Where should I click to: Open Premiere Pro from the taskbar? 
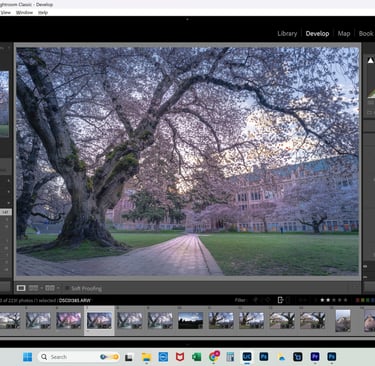click(x=315, y=357)
